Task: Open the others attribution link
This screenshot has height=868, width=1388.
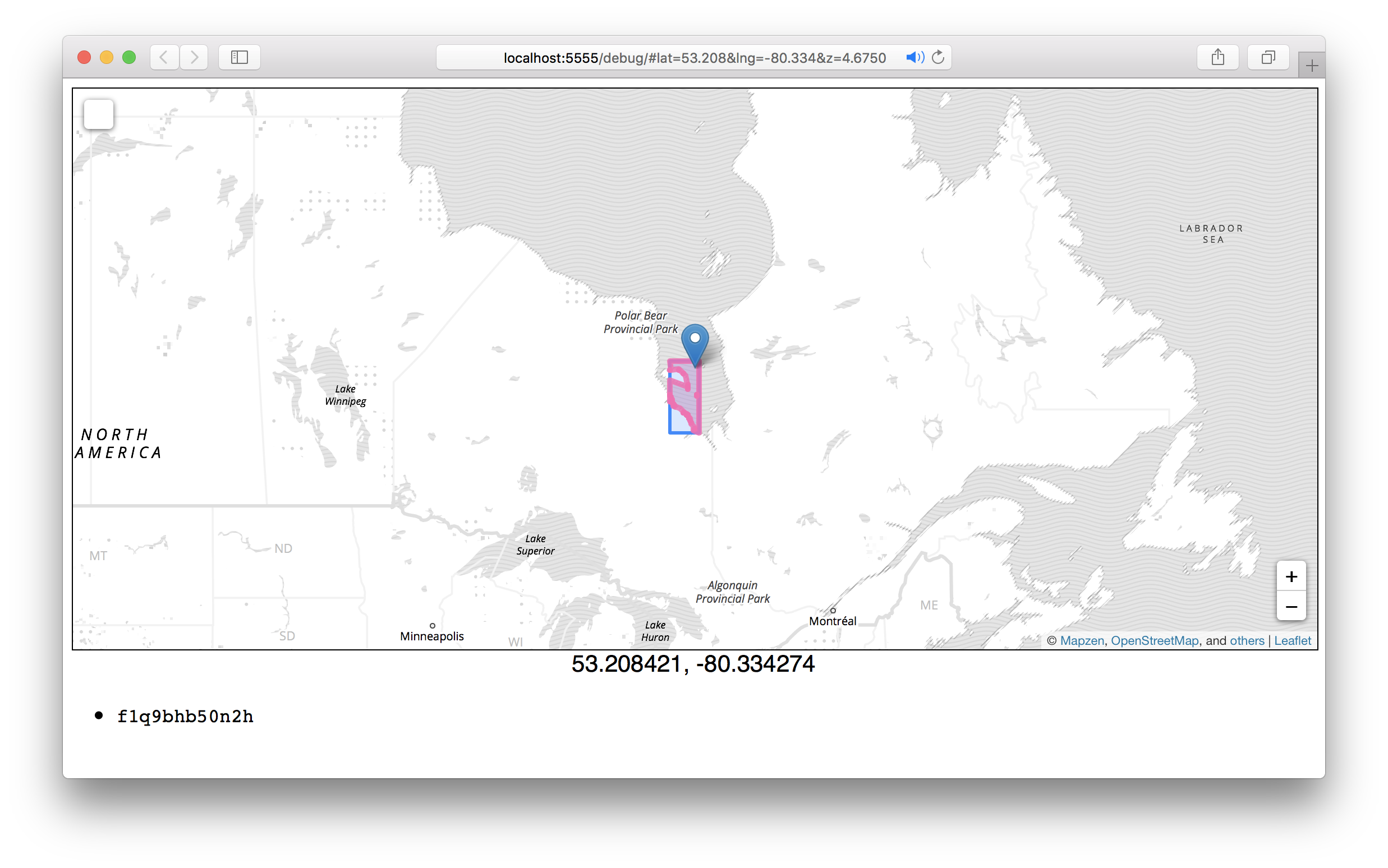Action: 1247,641
